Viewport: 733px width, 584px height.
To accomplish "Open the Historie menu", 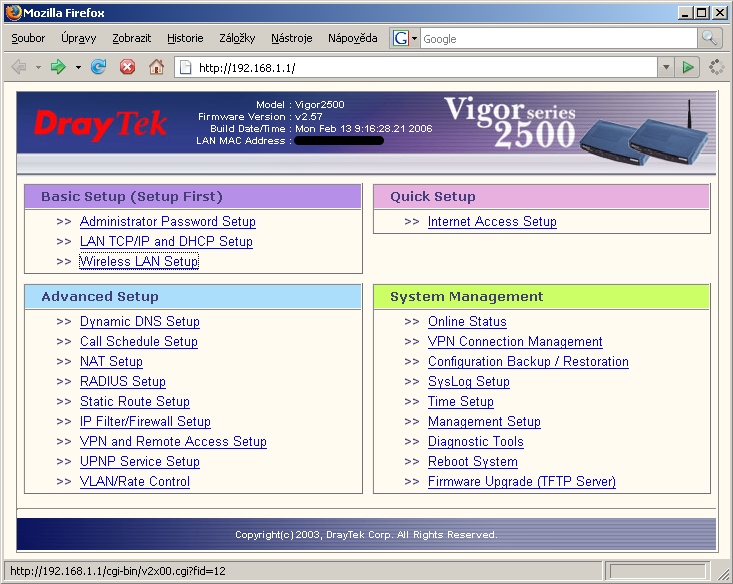I will point(185,38).
